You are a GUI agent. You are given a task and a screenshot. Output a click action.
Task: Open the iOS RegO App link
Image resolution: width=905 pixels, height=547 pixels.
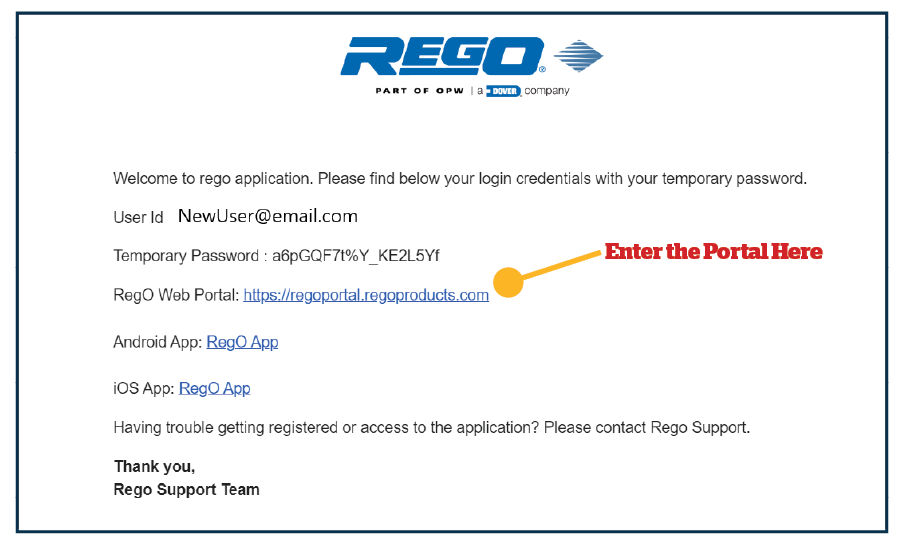coord(215,388)
